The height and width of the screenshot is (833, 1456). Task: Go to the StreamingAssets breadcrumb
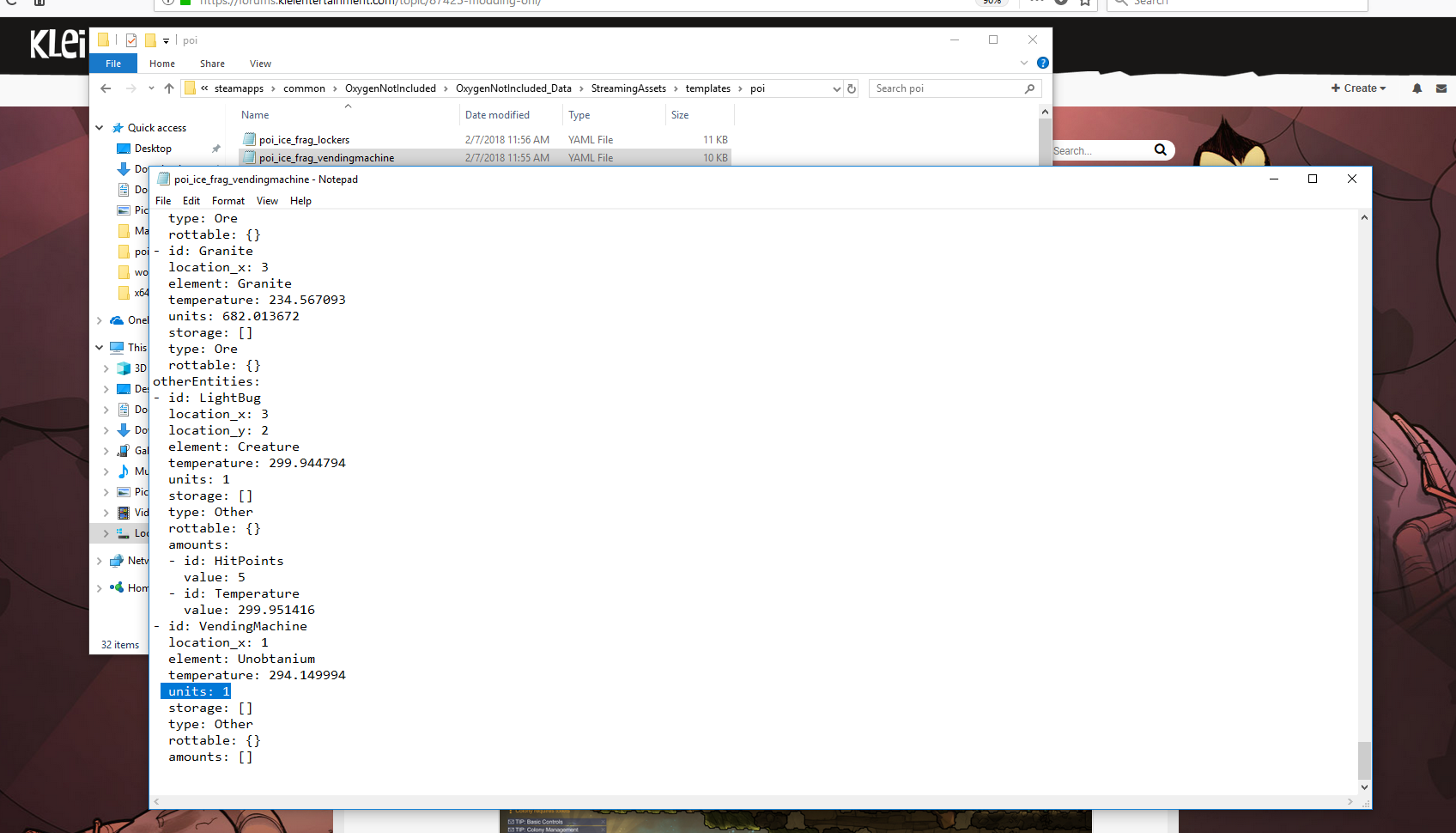pyautogui.click(x=628, y=88)
